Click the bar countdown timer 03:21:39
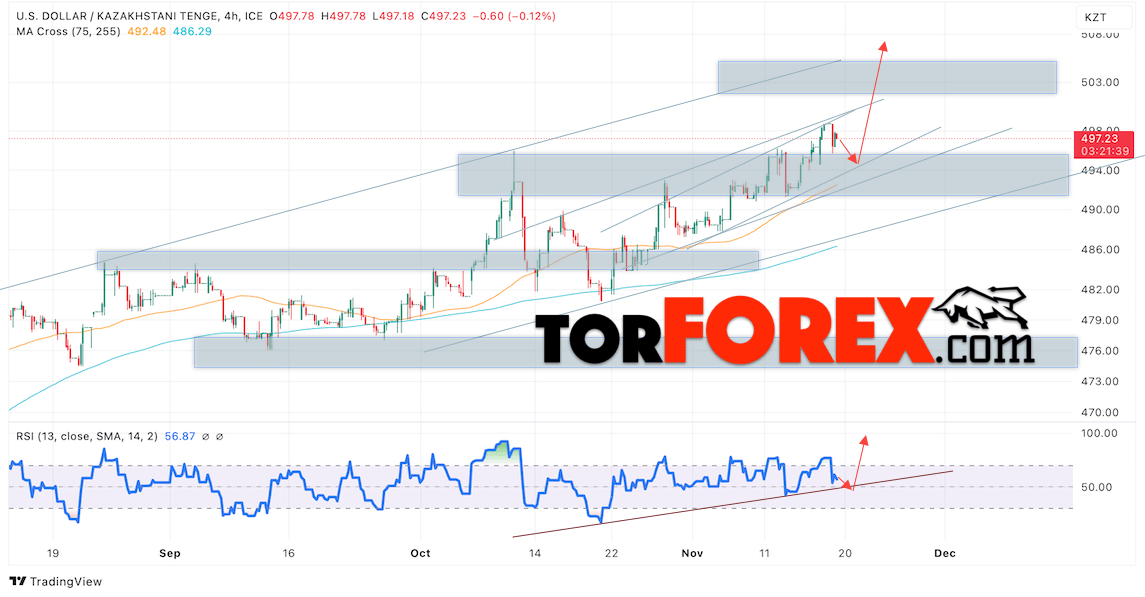Screen dimensions: 1145x597 1103,151
